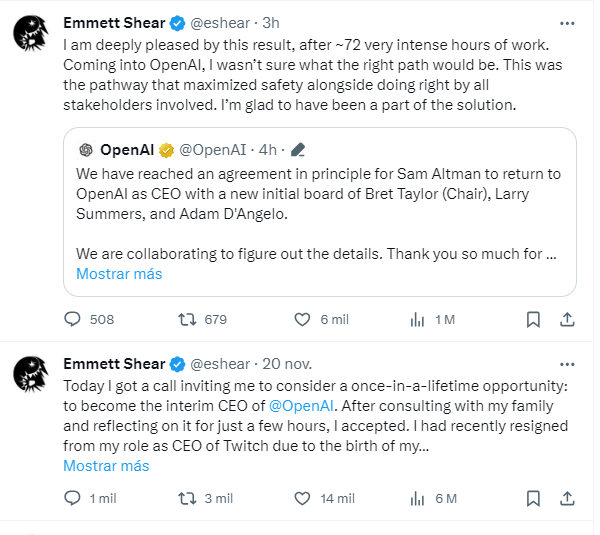Open more options for first tweet
Image resolution: width=600 pixels, height=535 pixels.
567,23
